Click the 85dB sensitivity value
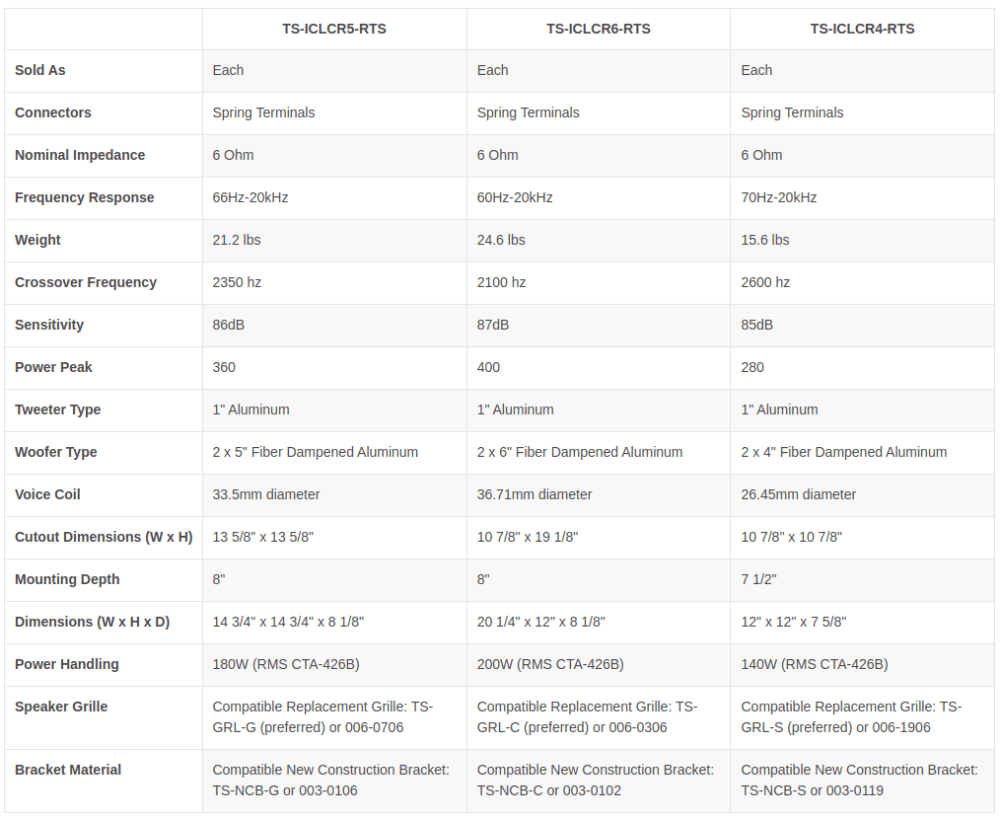 [756, 325]
